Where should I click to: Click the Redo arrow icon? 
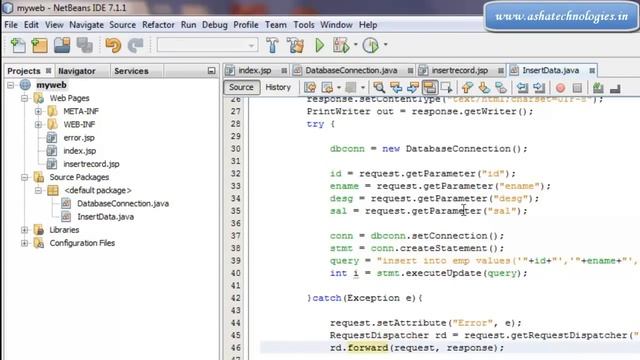pos(136,45)
